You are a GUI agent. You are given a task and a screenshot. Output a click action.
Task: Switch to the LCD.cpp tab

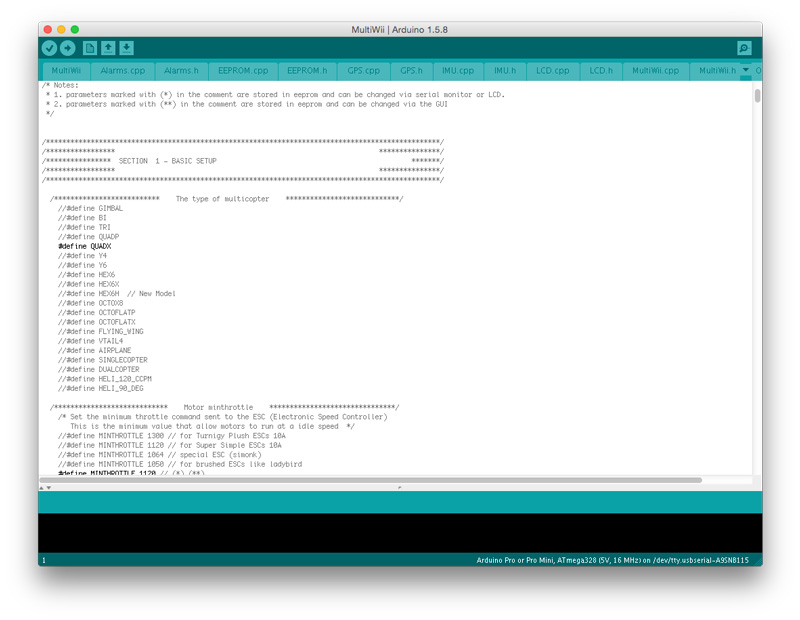pos(553,71)
